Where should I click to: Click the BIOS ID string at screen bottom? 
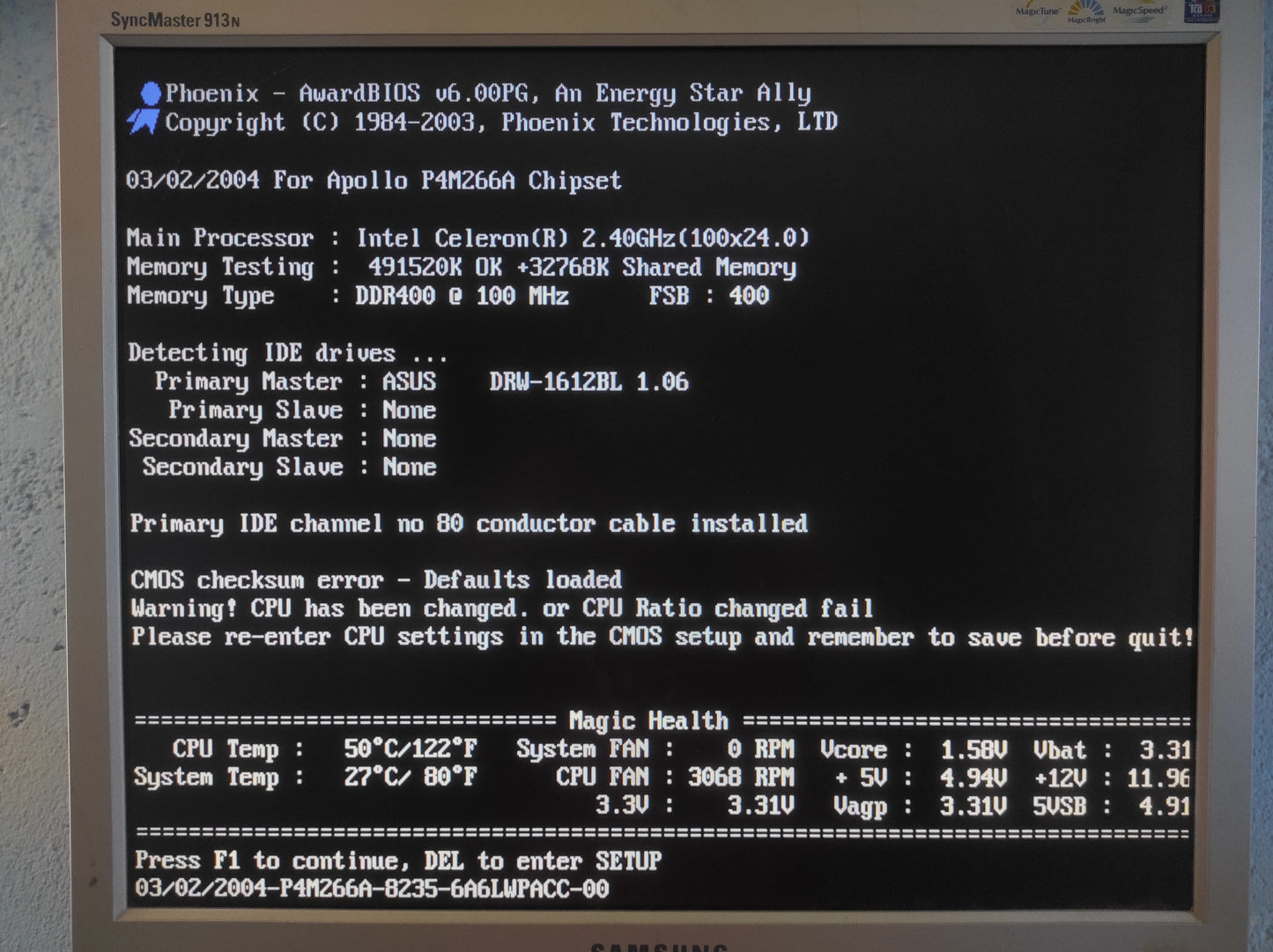pos(372,889)
